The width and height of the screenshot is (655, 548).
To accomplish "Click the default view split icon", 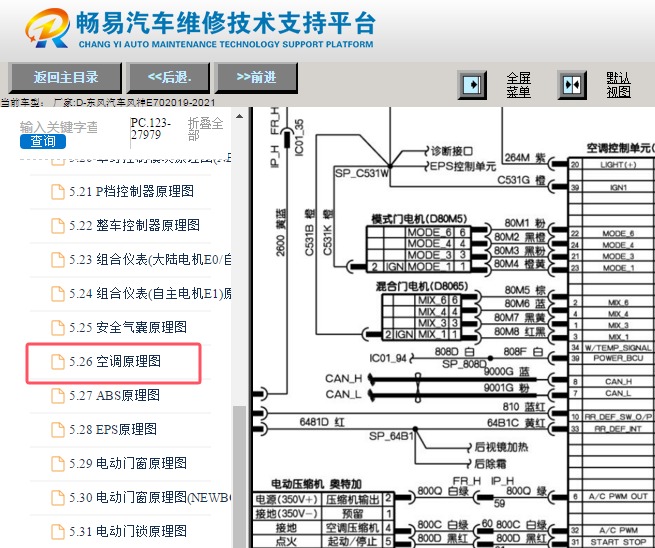I will 572,85.
